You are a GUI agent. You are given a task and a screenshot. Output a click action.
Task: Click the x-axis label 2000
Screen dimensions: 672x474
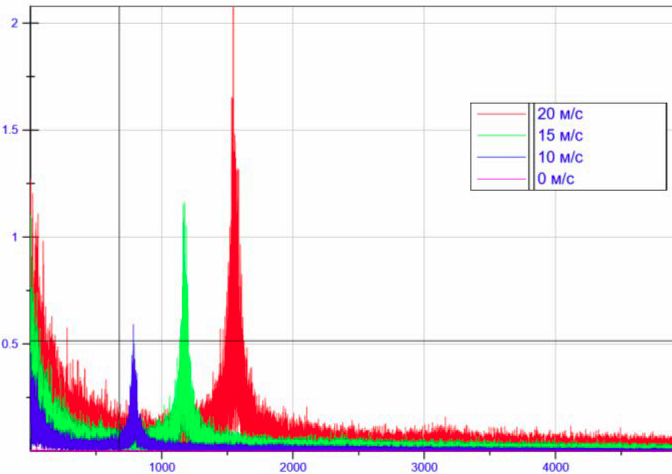293,467
